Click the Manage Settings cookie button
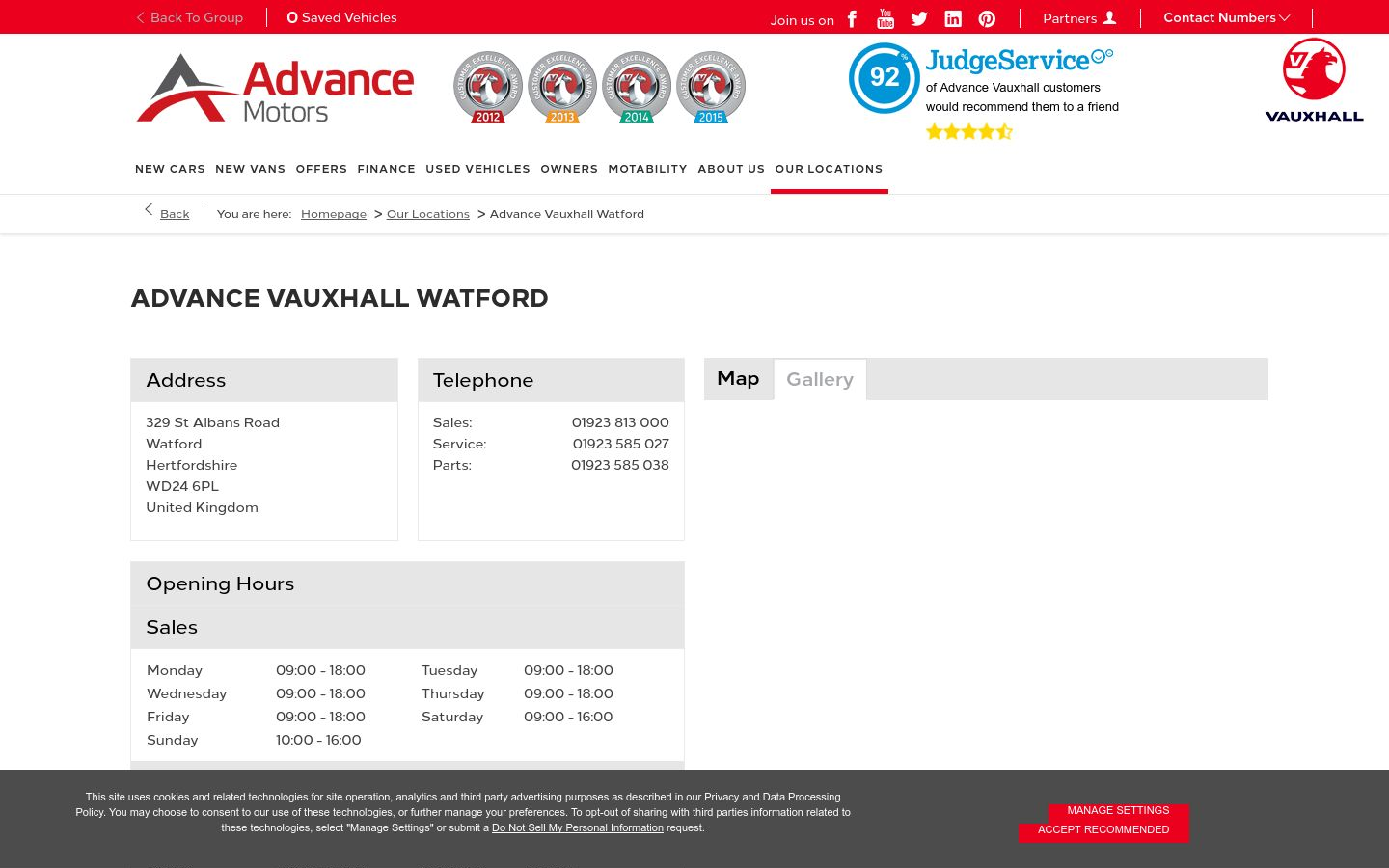 point(1118,811)
